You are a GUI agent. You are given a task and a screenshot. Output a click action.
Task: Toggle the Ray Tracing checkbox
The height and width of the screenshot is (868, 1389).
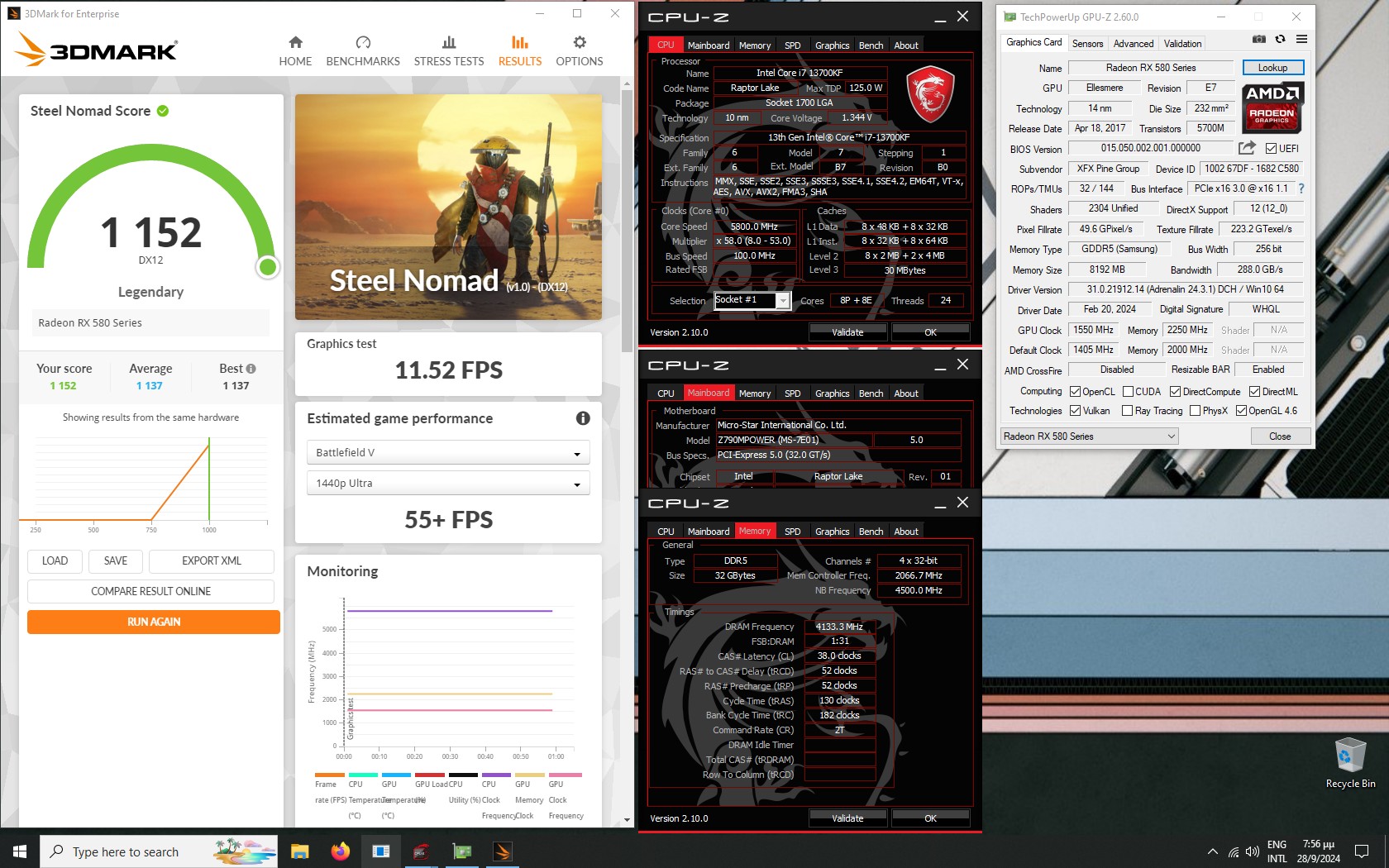tap(1128, 411)
